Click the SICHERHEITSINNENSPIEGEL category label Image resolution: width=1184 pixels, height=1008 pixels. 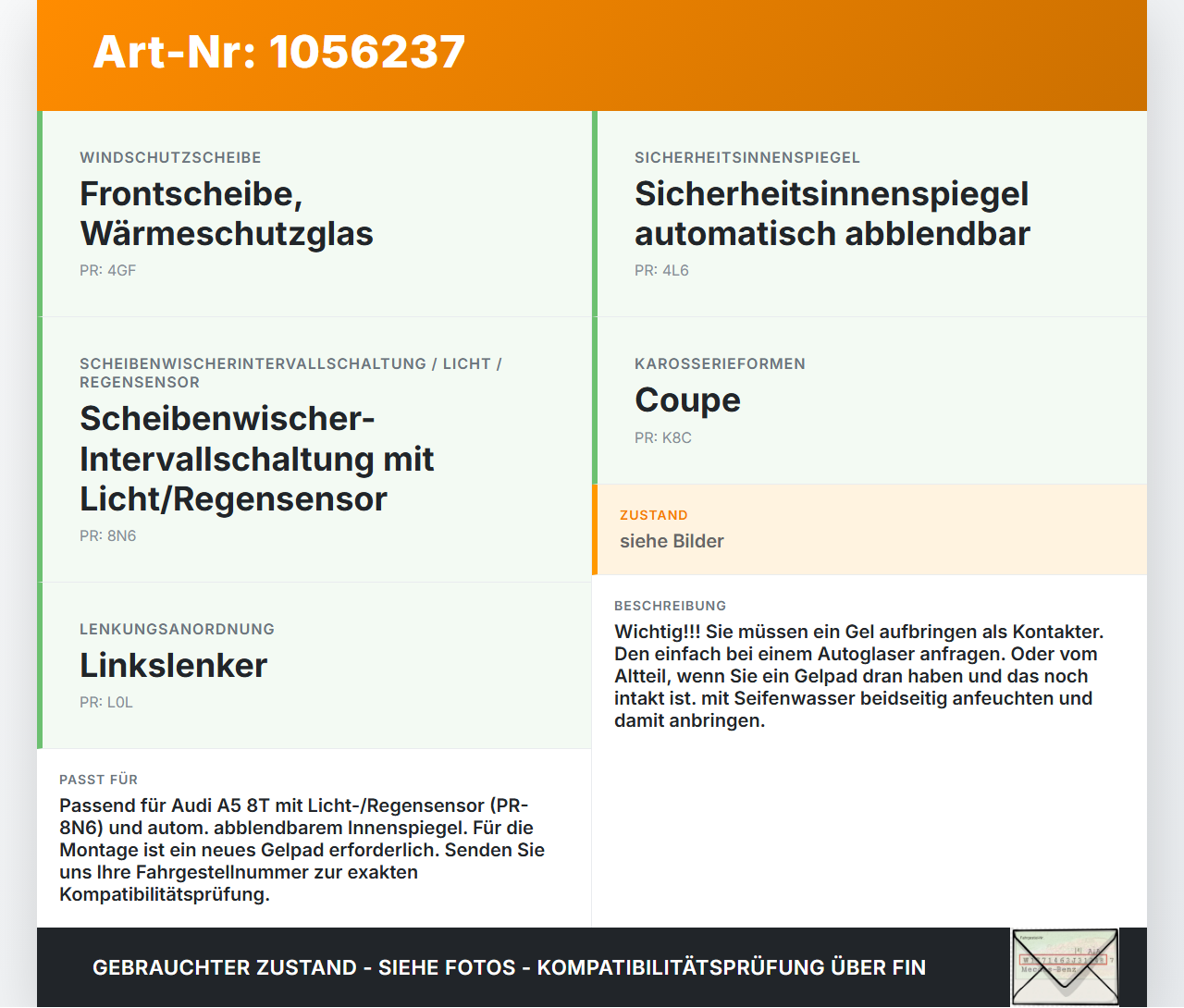(747, 157)
